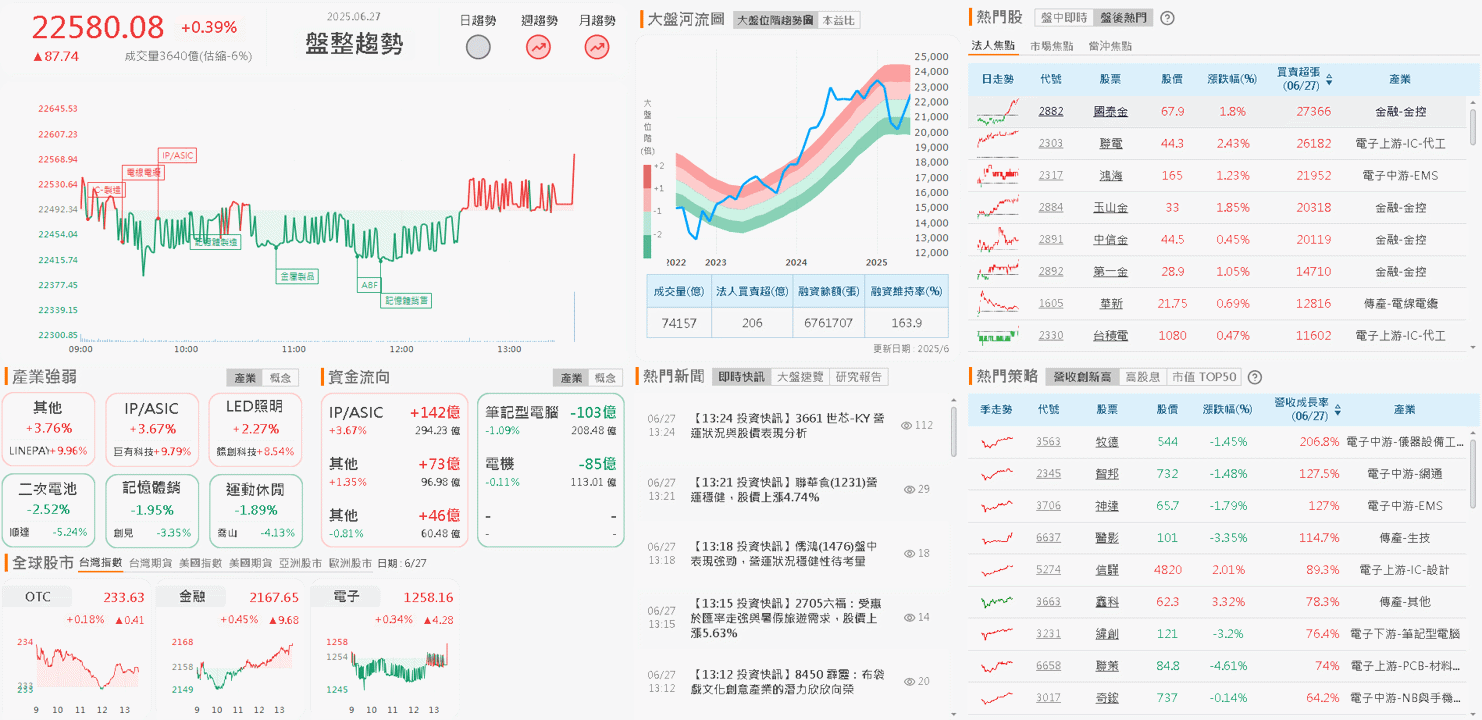1482x720 pixels.
Task: Open the green quarterly sparkline for 鑫科
Action: click(x=996, y=602)
